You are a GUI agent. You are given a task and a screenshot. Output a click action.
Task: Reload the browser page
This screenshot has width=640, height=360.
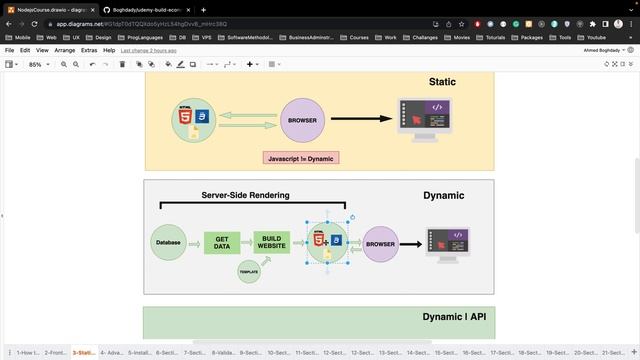pos(35,24)
